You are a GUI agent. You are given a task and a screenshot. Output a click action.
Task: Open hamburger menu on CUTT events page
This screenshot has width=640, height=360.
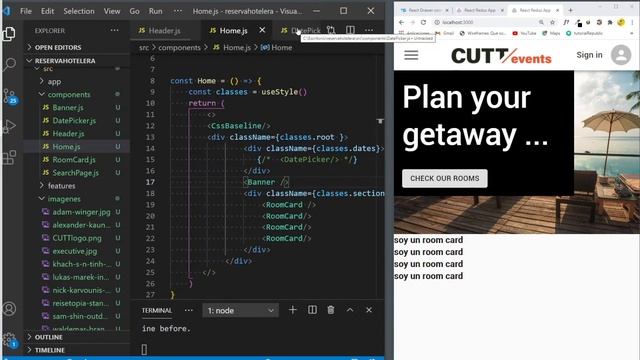[x=411, y=55]
